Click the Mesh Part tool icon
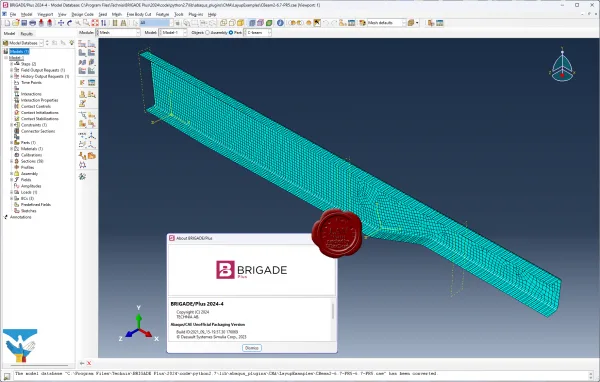This screenshot has height=382, width=600. pos(82,53)
